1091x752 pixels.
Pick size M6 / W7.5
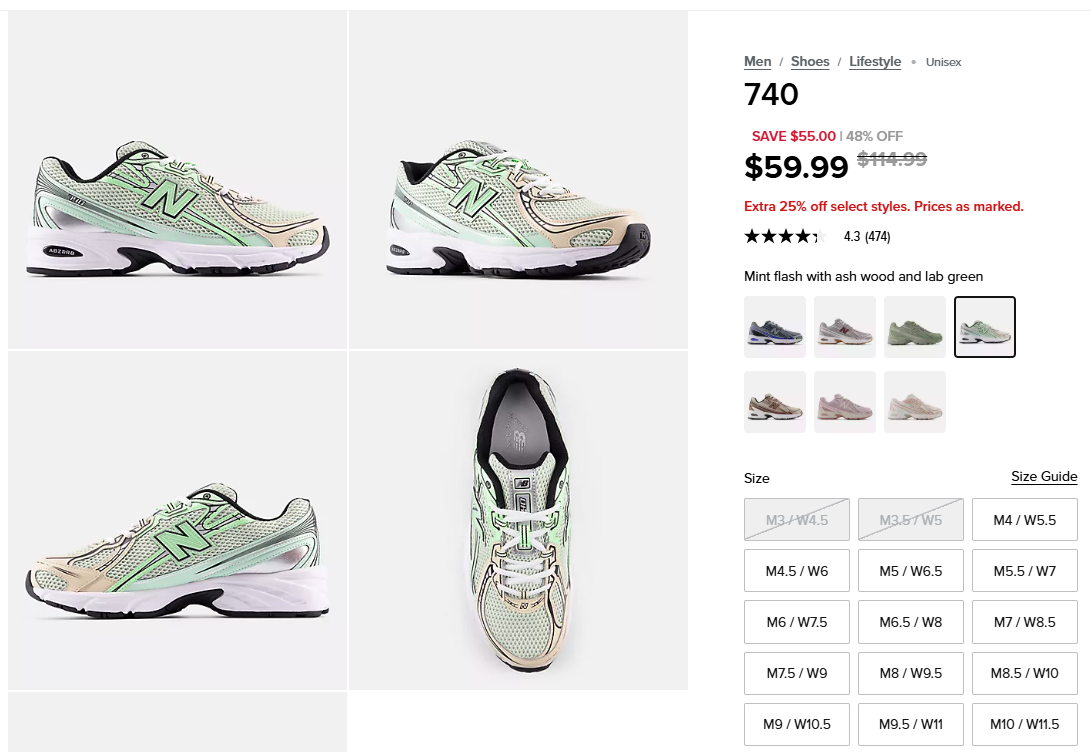click(x=797, y=622)
